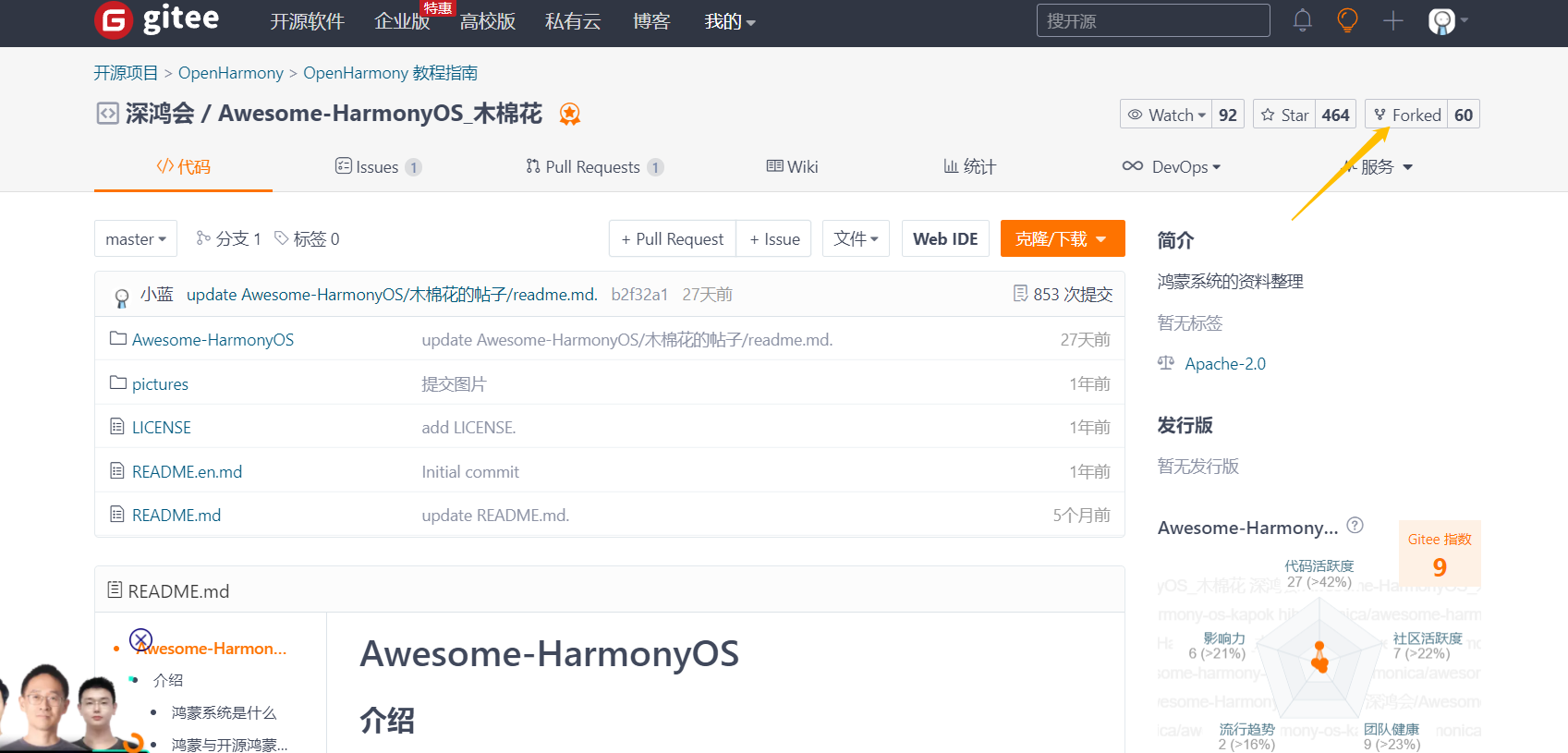Click the 深鸿会 owner link
Viewport: 1568px width, 753px height.
(160, 114)
